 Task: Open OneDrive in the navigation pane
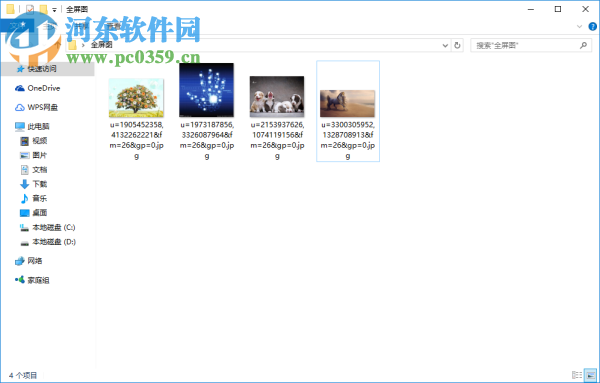coord(38,88)
